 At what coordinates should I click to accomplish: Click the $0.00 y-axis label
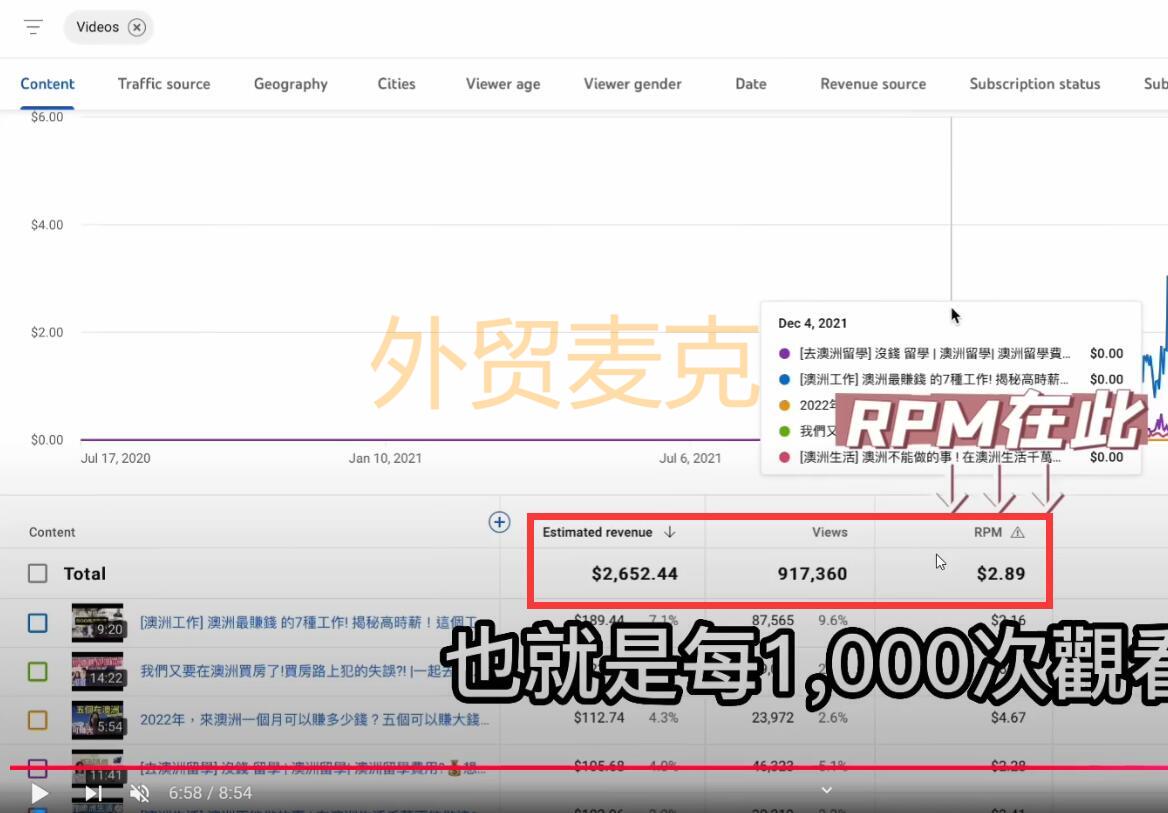(x=47, y=440)
